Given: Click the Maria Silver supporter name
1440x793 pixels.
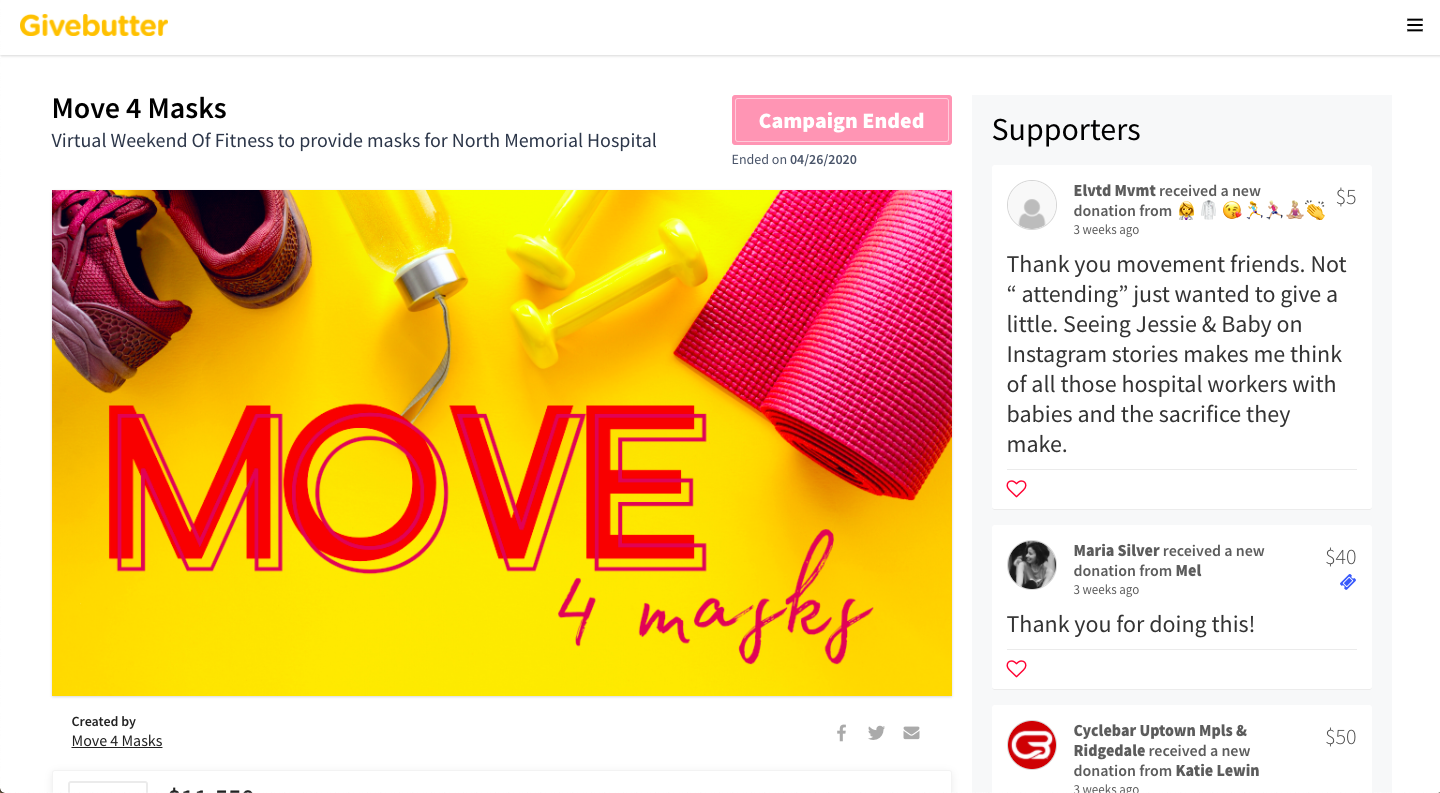Looking at the screenshot, I should [1116, 550].
